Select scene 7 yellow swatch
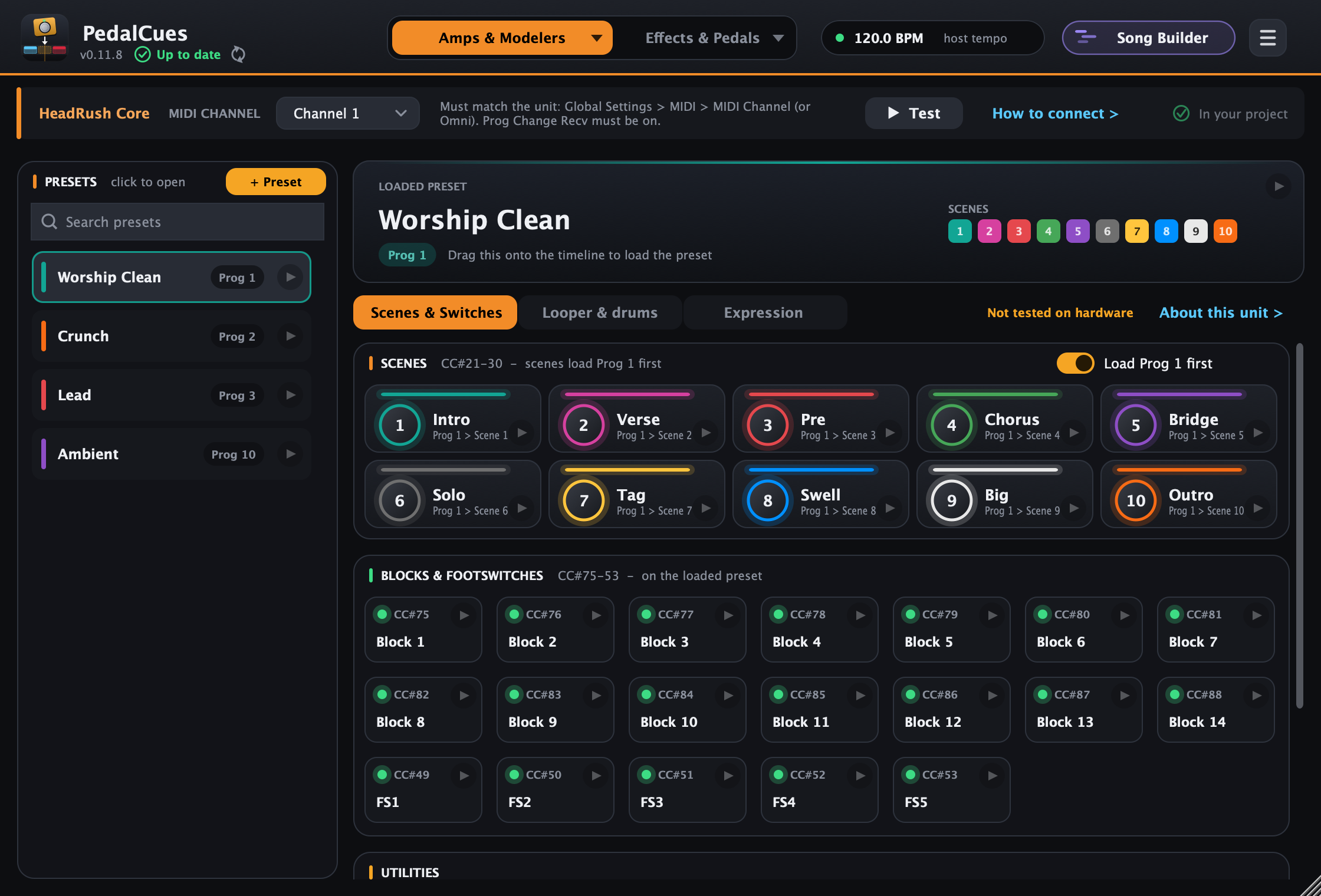This screenshot has width=1321, height=896. tap(1136, 231)
